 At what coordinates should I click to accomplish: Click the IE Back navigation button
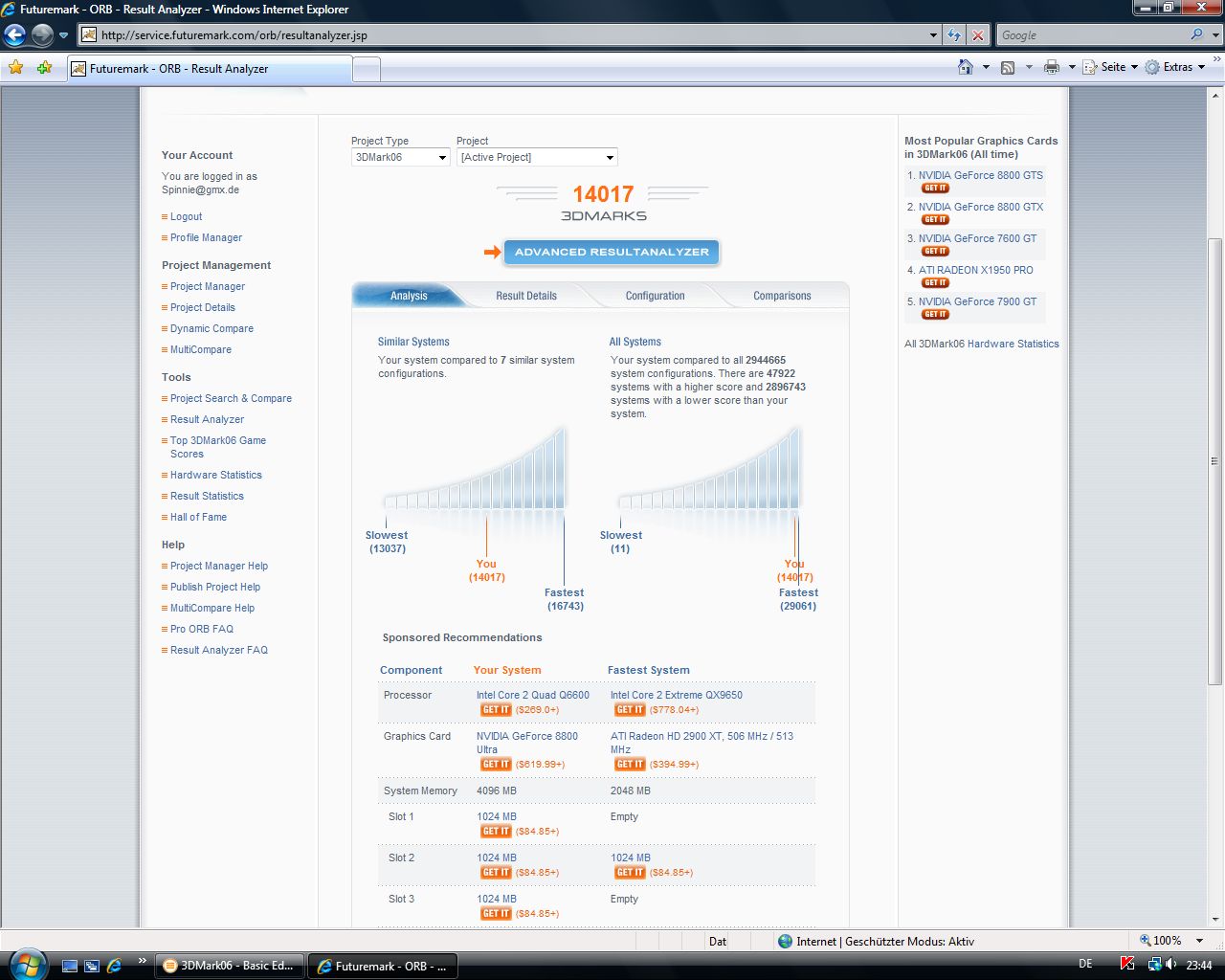point(14,35)
